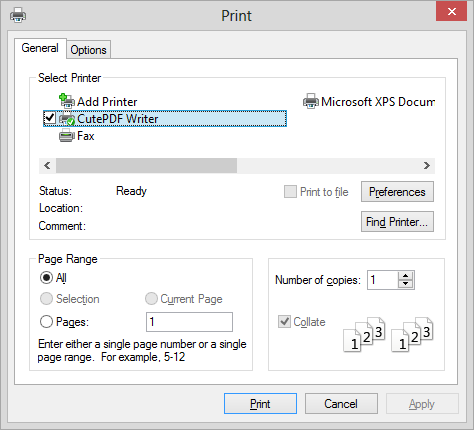Image resolution: width=474 pixels, height=430 pixels.
Task: Click the Print button
Action: pyautogui.click(x=260, y=404)
